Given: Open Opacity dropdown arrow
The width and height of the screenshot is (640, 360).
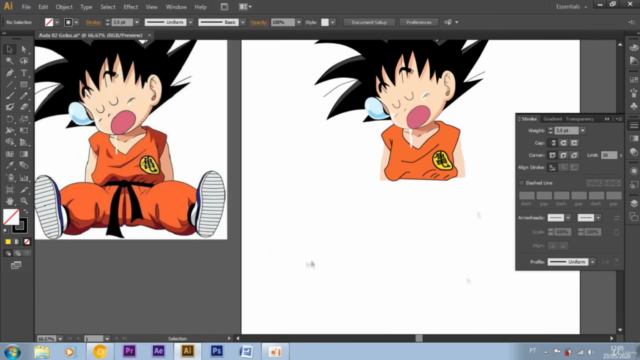Looking at the screenshot, I should 299,22.
